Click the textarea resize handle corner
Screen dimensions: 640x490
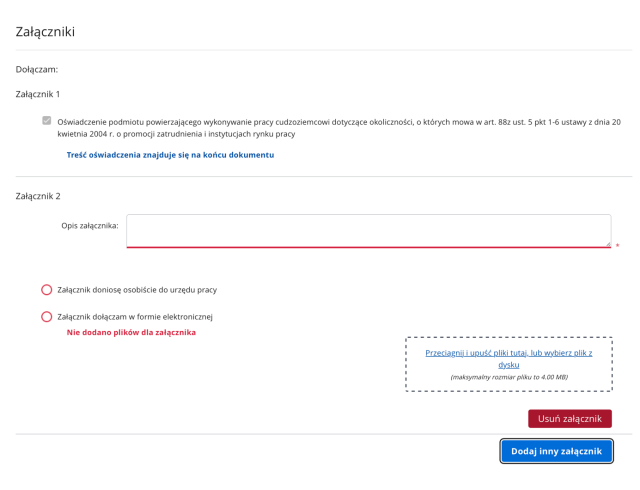tap(607, 242)
